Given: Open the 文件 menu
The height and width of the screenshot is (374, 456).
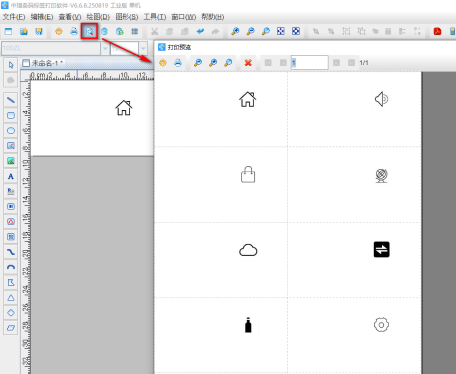Looking at the screenshot, I should pos(14,17).
